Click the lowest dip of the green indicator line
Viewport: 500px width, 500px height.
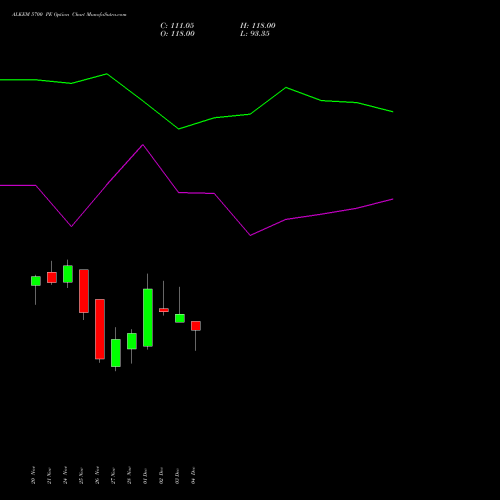tap(179, 129)
